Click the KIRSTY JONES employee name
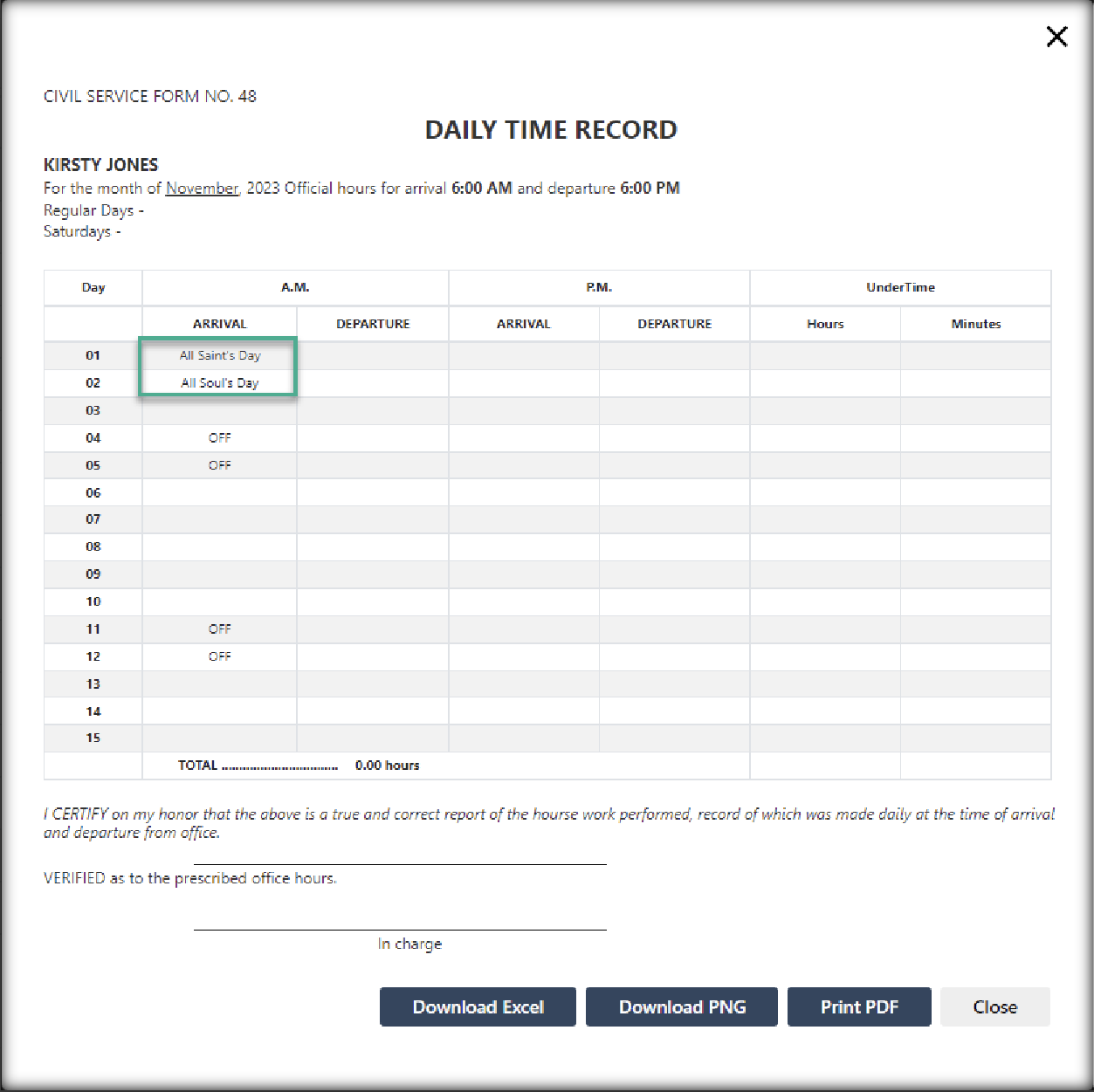Viewport: 1094px width, 1092px height. [101, 165]
